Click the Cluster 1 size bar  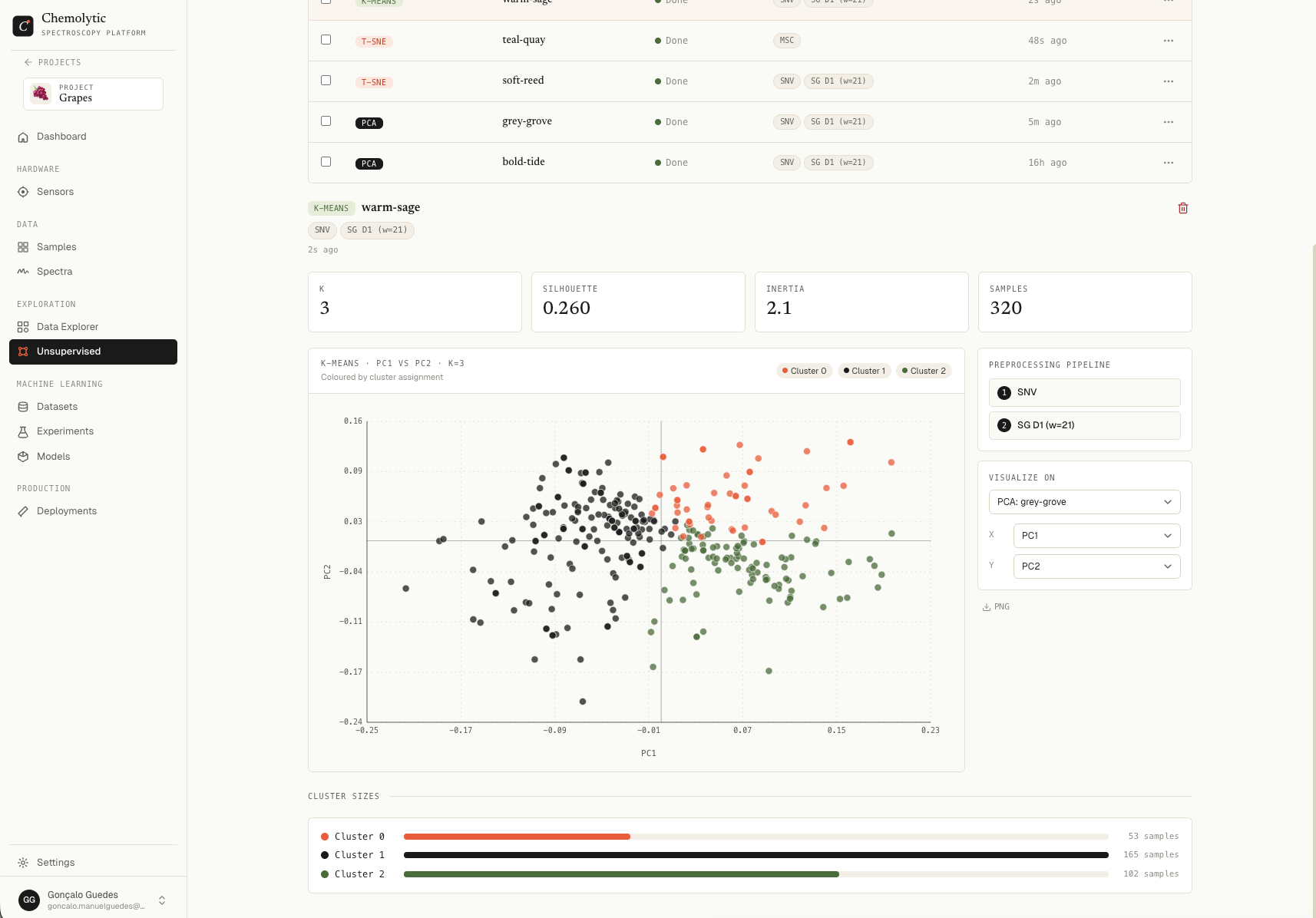(x=756, y=855)
